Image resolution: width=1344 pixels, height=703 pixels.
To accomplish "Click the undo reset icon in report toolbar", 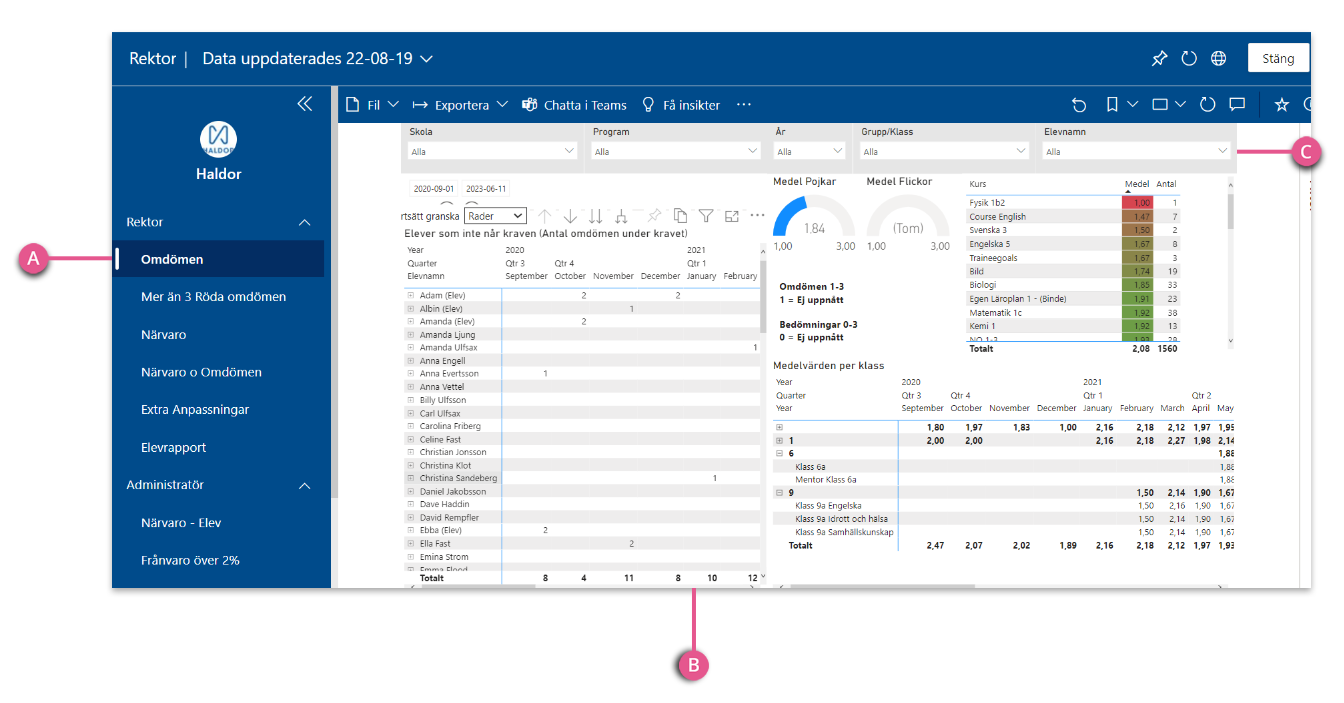I will 1079,104.
